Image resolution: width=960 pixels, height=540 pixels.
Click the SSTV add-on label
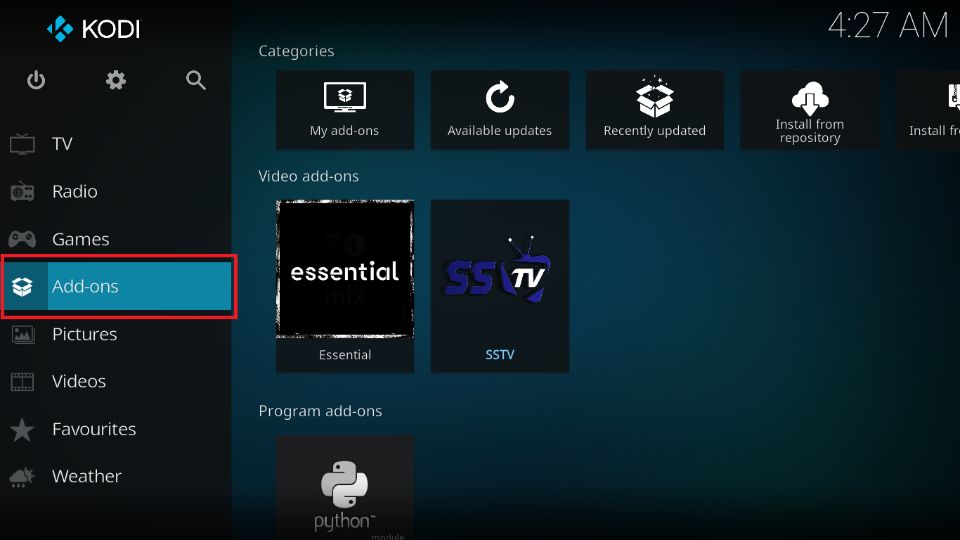point(500,355)
